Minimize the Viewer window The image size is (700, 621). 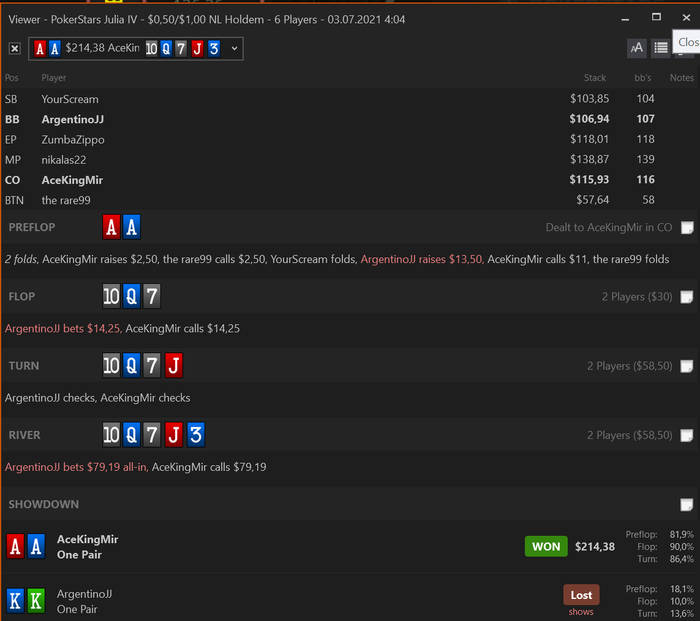(625, 18)
